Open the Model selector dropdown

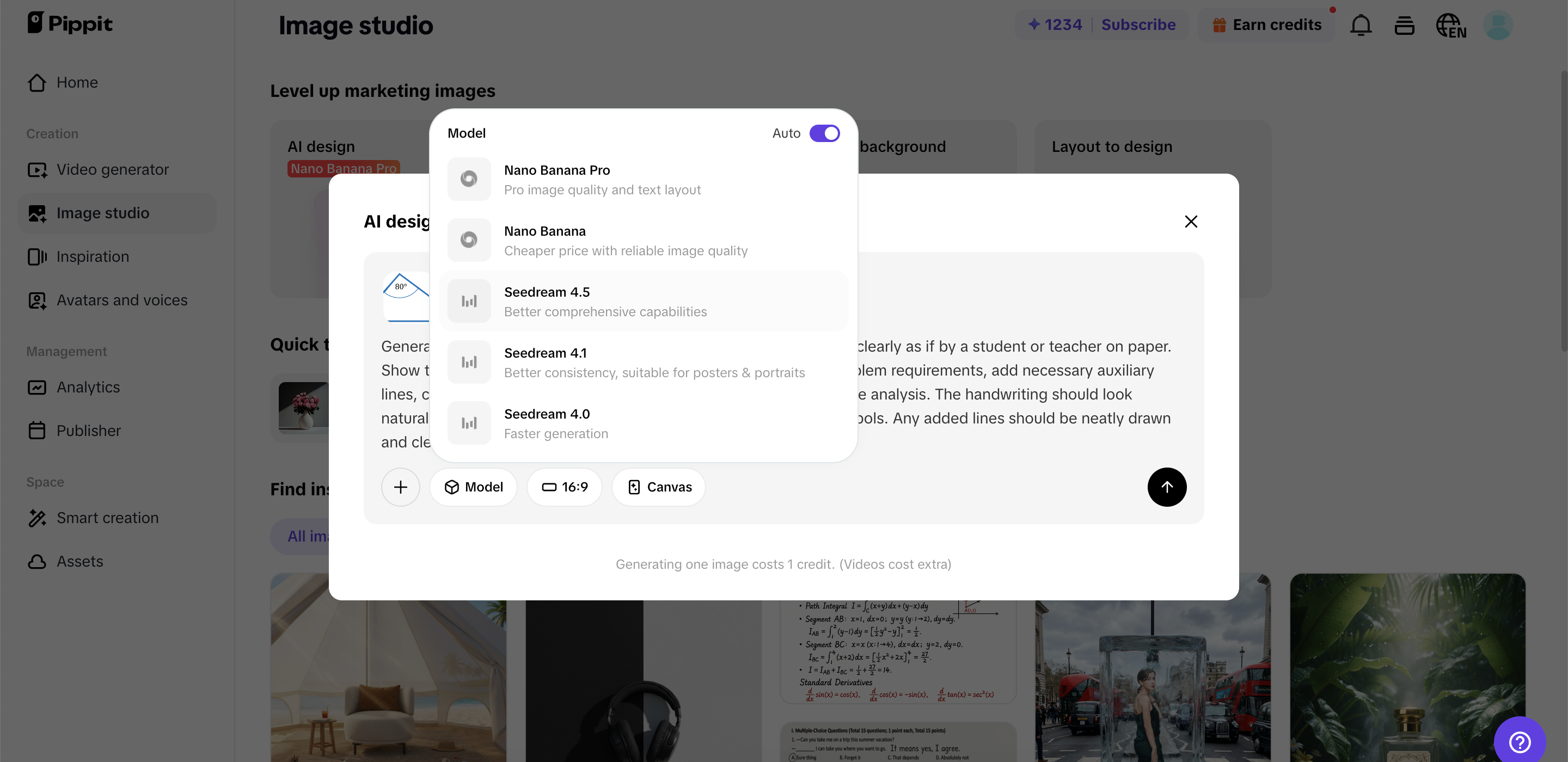(x=473, y=487)
